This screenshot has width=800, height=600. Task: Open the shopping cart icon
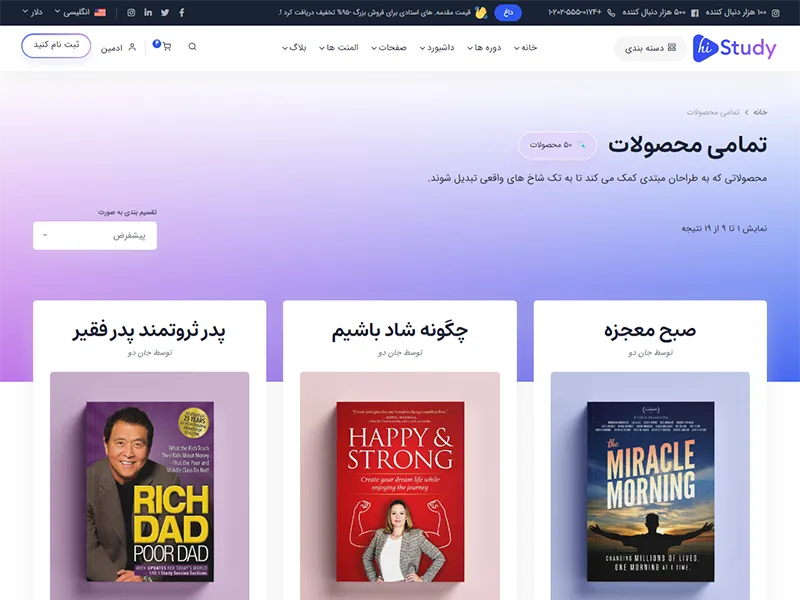tap(166, 46)
